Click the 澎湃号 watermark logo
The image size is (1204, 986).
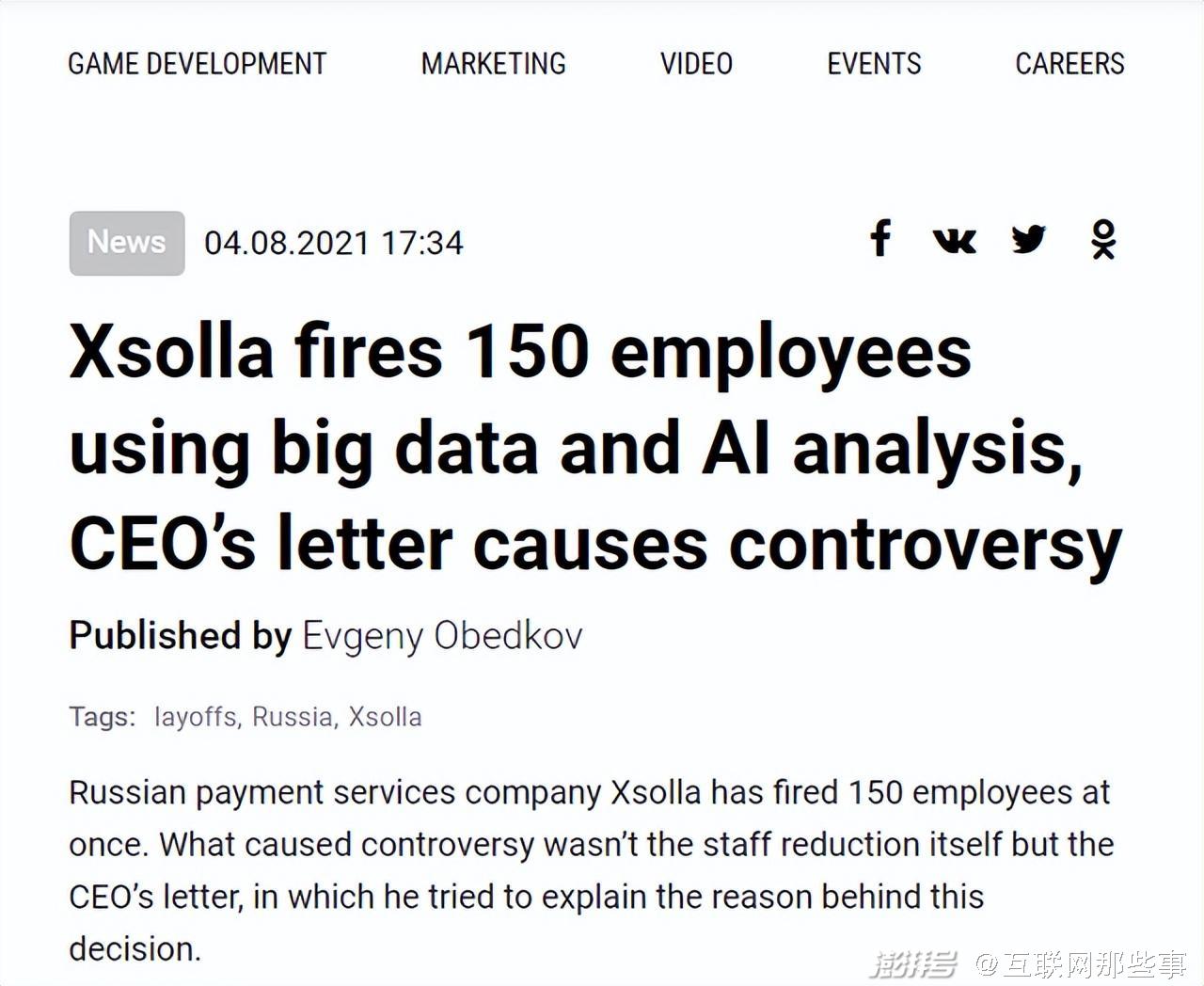[x=912, y=963]
